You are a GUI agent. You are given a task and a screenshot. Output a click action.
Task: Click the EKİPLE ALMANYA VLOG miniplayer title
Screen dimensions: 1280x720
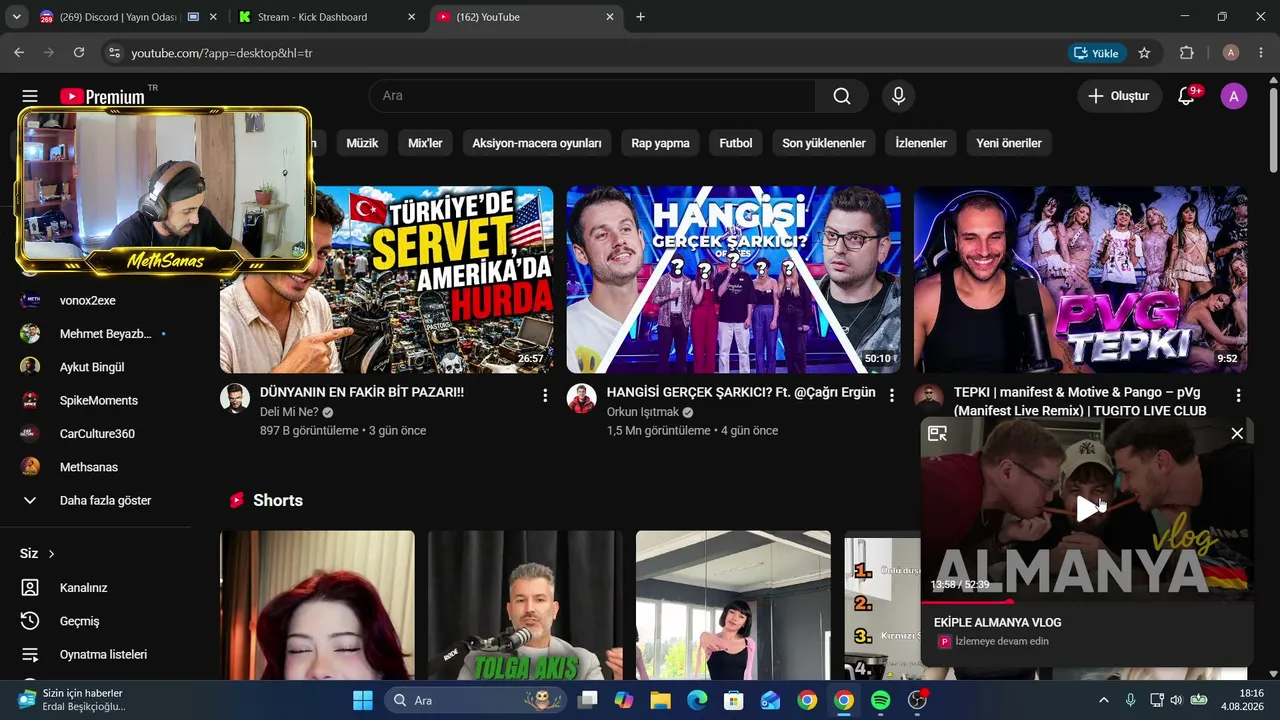pos(997,622)
